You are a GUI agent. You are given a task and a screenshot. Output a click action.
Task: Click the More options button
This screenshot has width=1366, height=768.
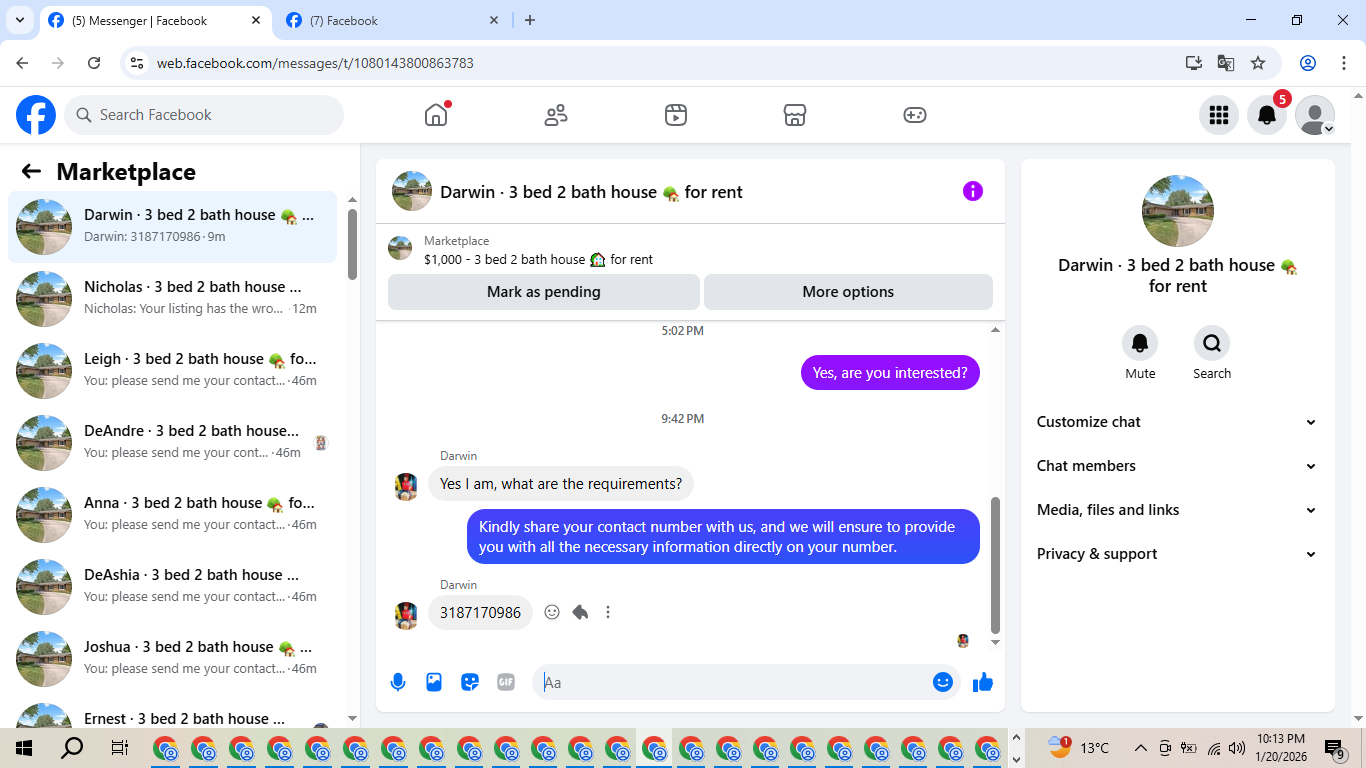848,292
